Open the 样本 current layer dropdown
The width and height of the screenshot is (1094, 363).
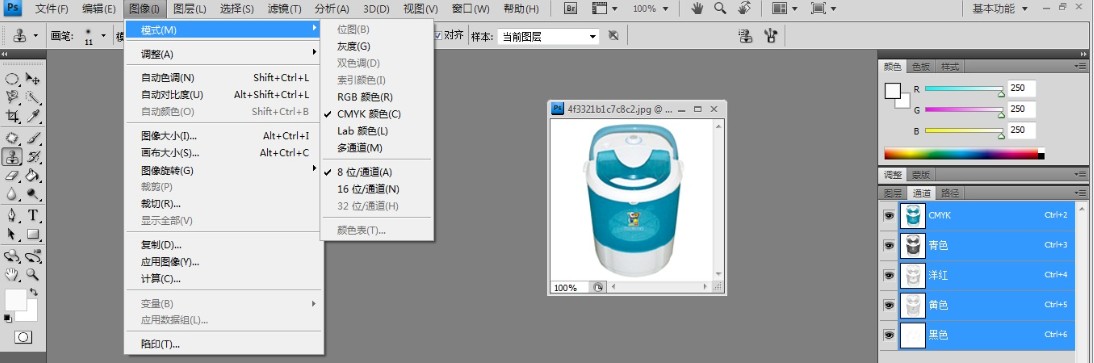(548, 36)
